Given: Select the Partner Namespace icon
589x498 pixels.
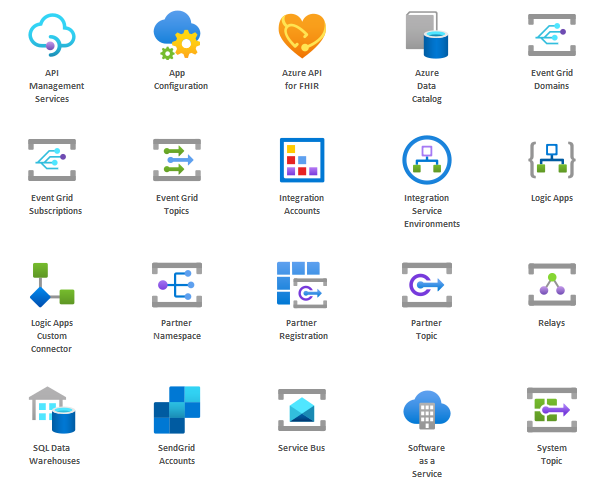Looking at the screenshot, I should 177,285.
